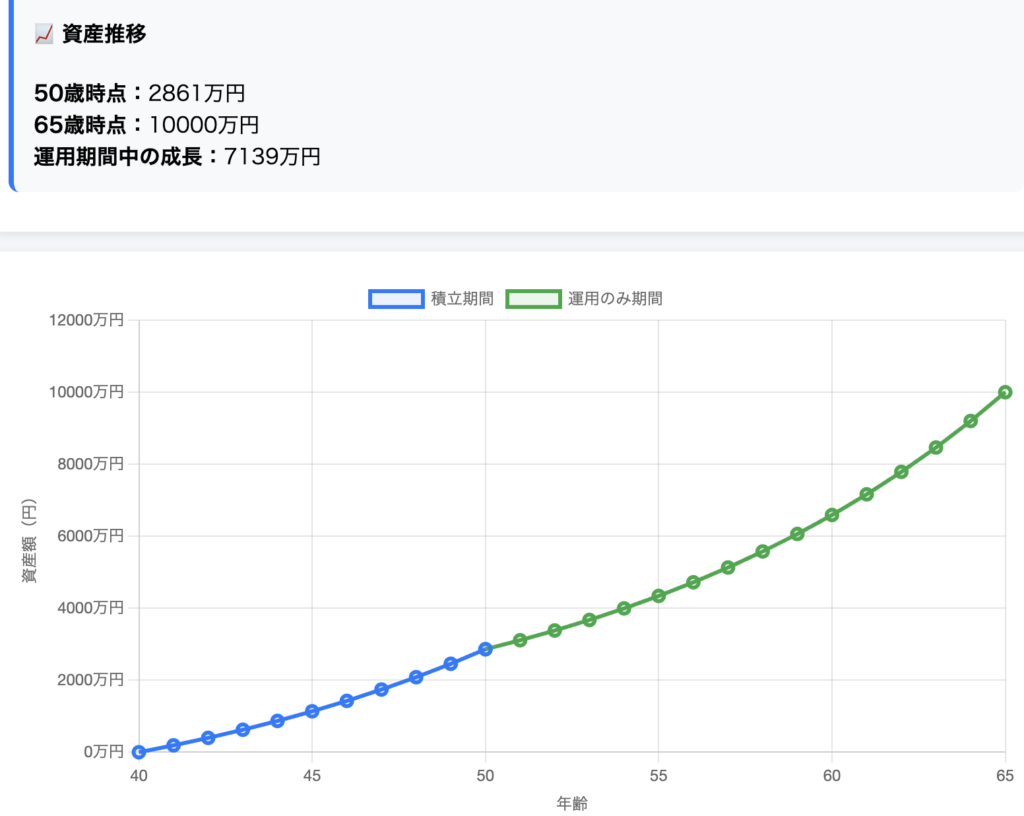The height and width of the screenshot is (816, 1024).
Task: Select the blue data point at age 45
Action: coord(312,711)
